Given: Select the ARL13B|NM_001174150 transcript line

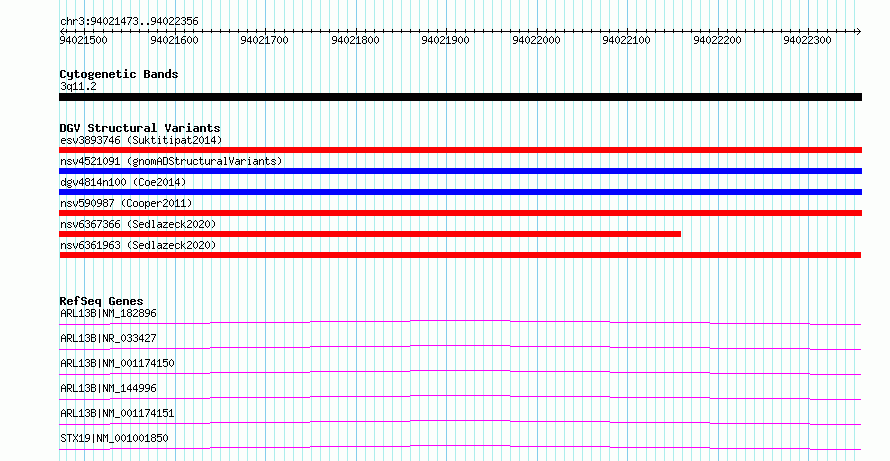Looking at the screenshot, I should [x=460, y=372].
